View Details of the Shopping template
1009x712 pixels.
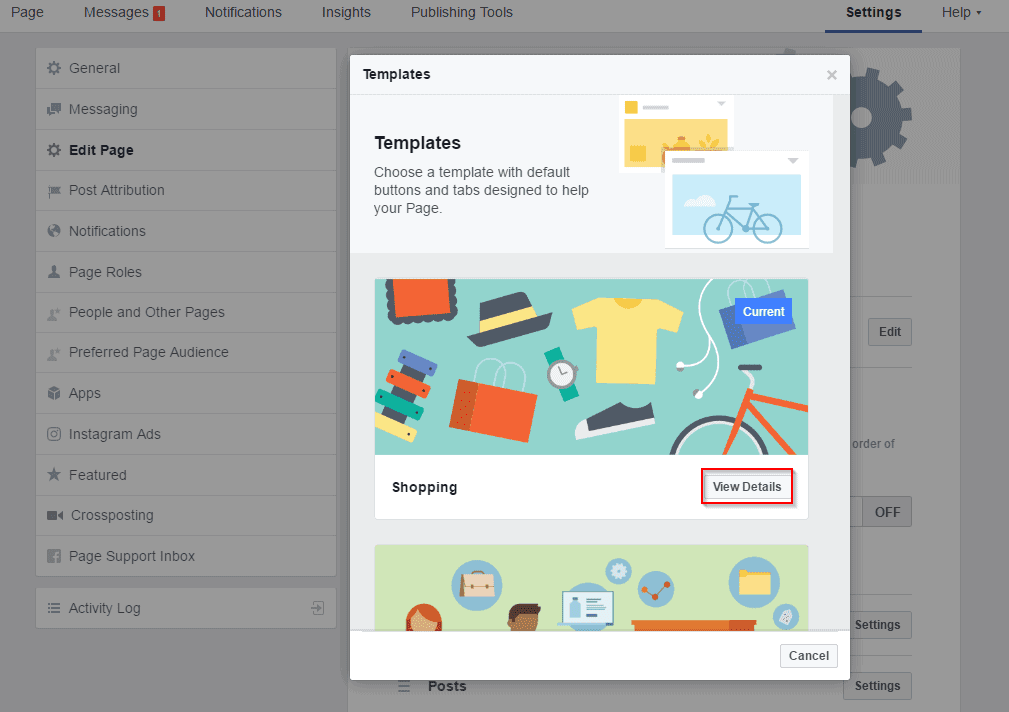[747, 486]
